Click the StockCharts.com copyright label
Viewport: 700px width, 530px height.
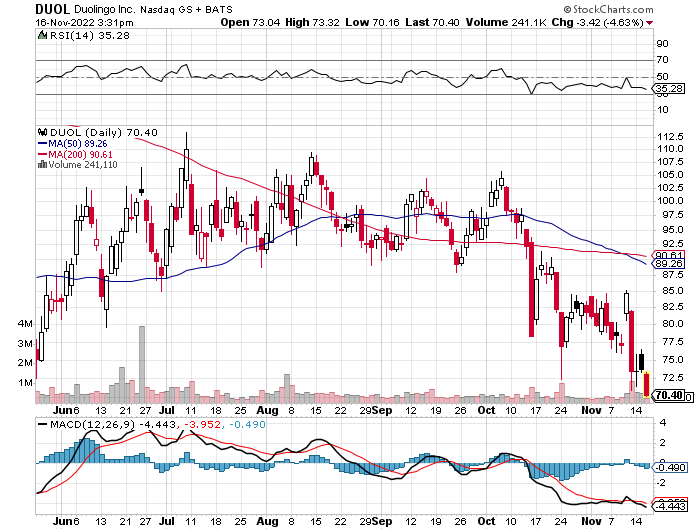tap(608, 9)
